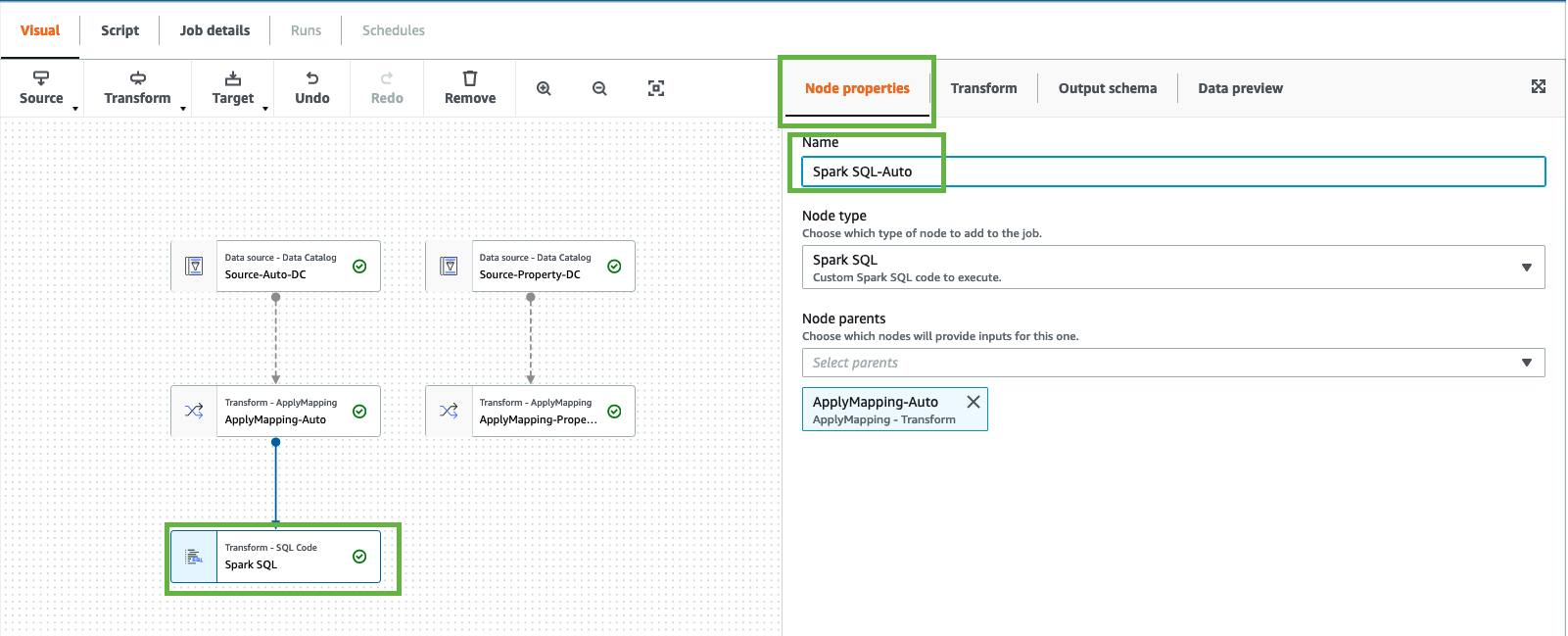
Task: Open the Select parents dropdown
Action: point(1172,363)
